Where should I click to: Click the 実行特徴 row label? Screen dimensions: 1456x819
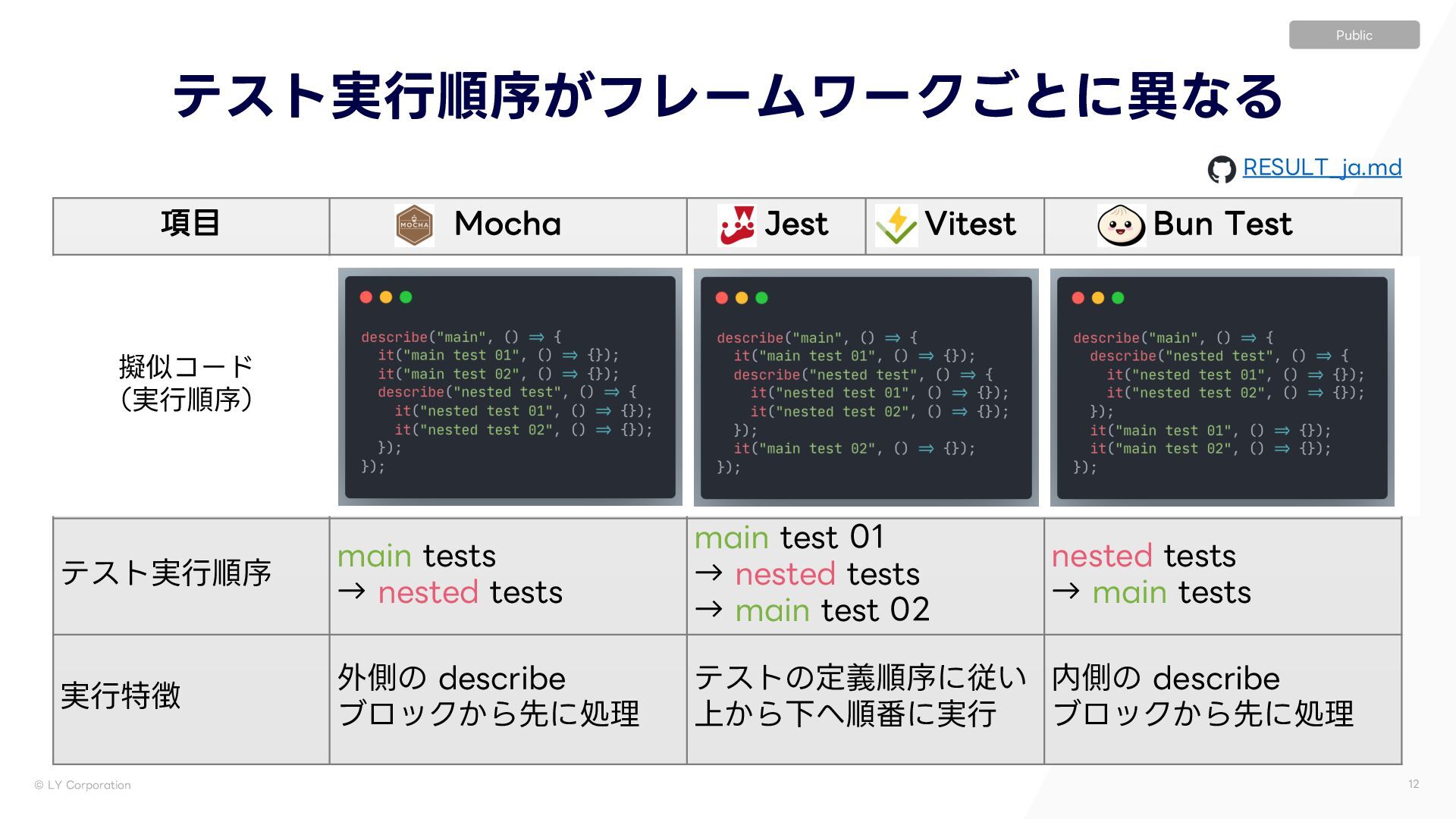[121, 695]
